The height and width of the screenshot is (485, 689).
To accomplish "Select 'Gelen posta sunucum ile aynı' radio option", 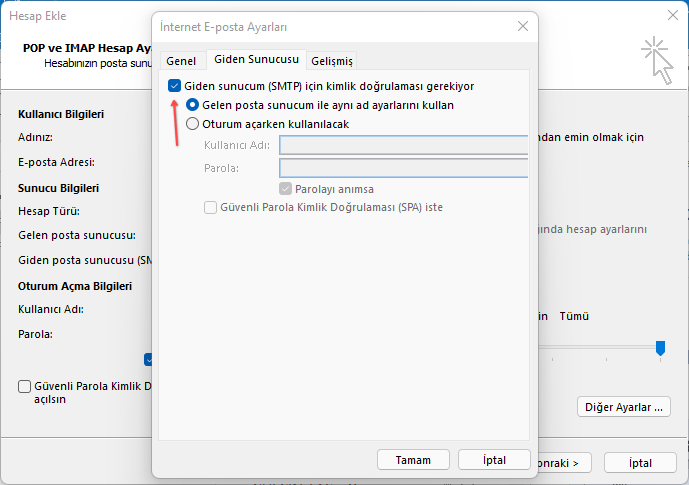I will tap(193, 105).
